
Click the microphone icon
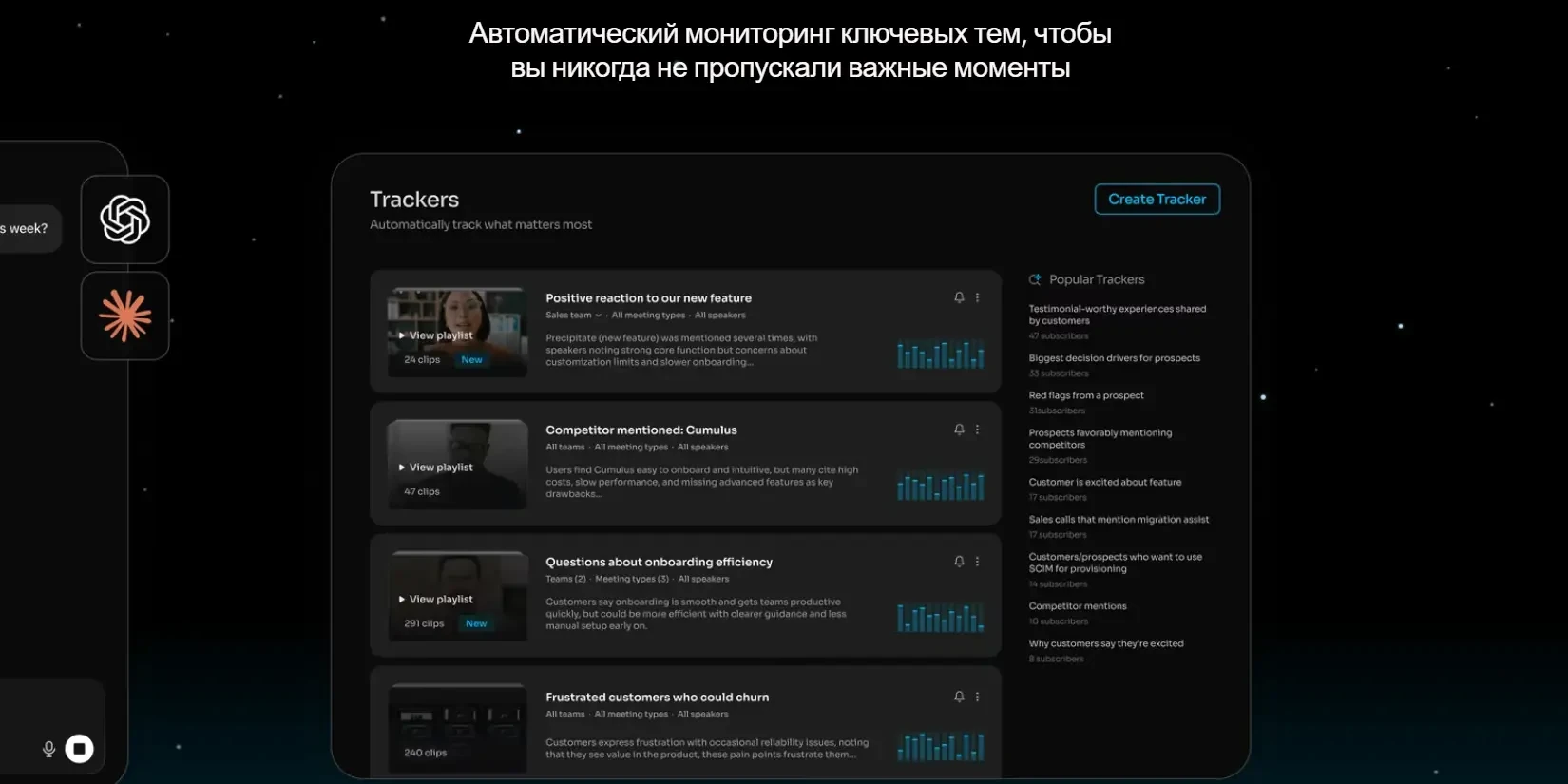(x=49, y=749)
